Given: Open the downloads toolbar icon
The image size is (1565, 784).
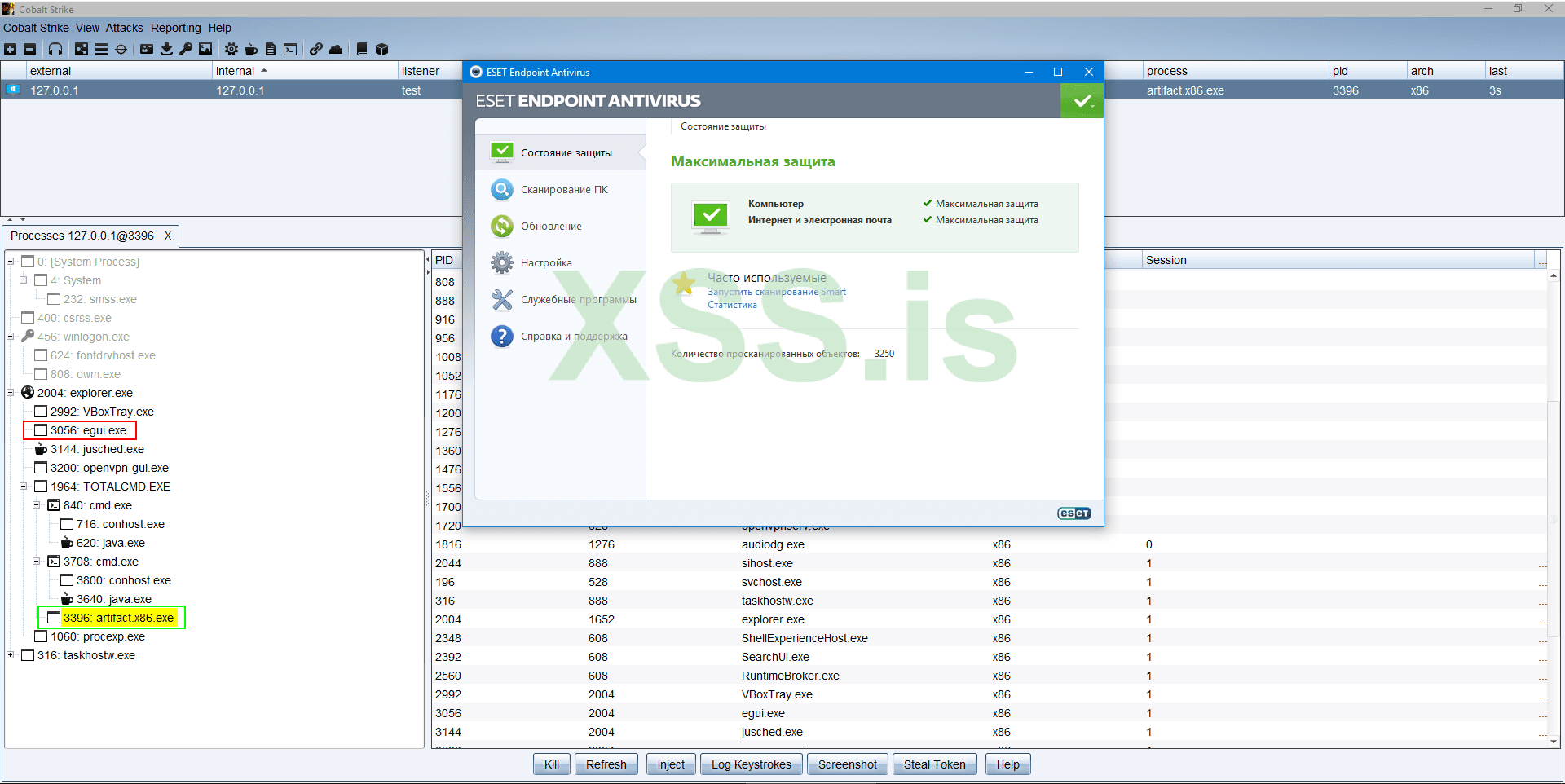Looking at the screenshot, I should (166, 50).
